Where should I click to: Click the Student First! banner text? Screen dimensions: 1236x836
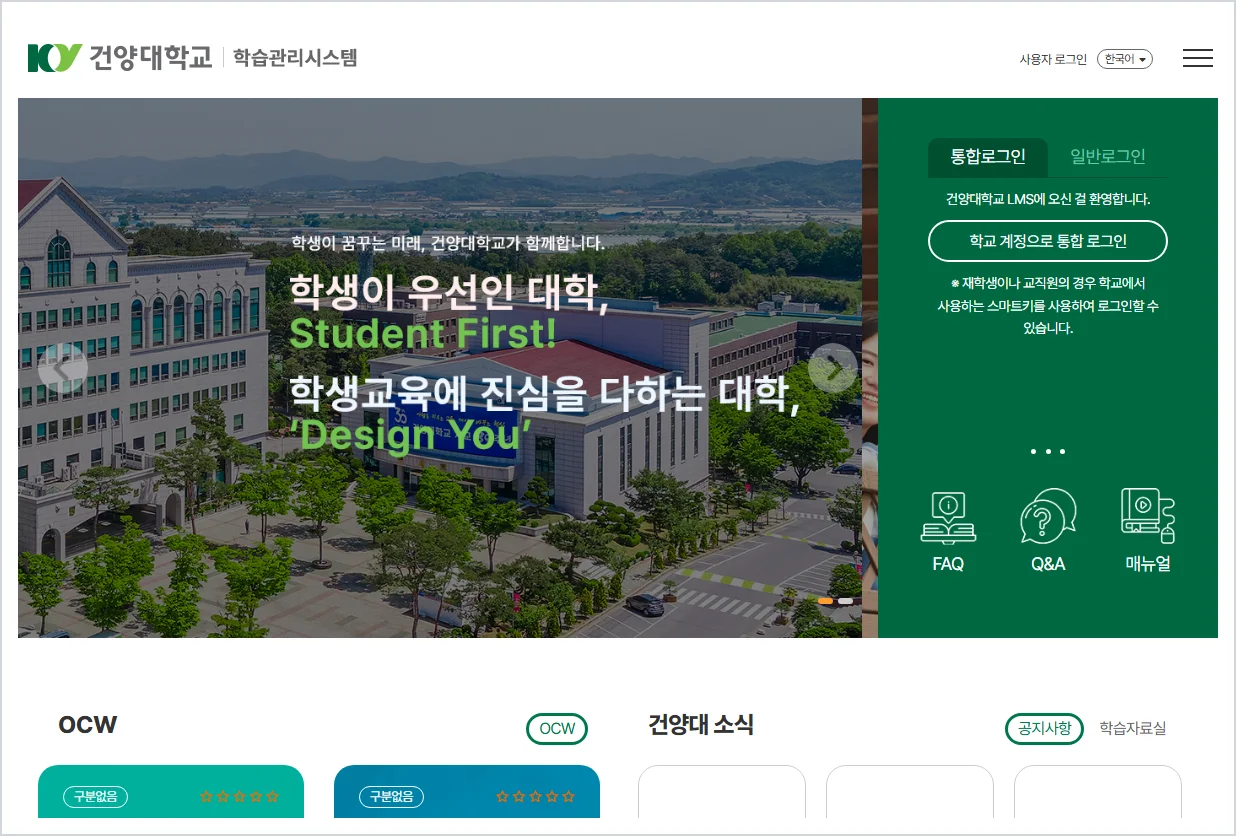(423, 333)
